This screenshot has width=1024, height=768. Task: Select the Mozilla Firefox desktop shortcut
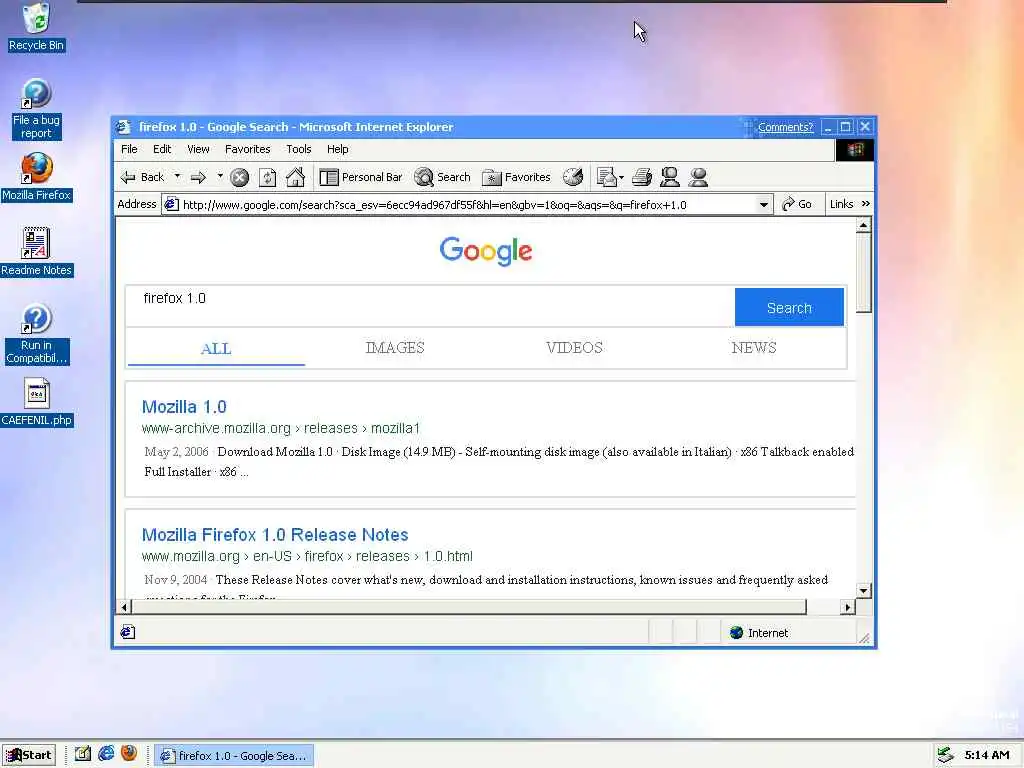point(37,178)
